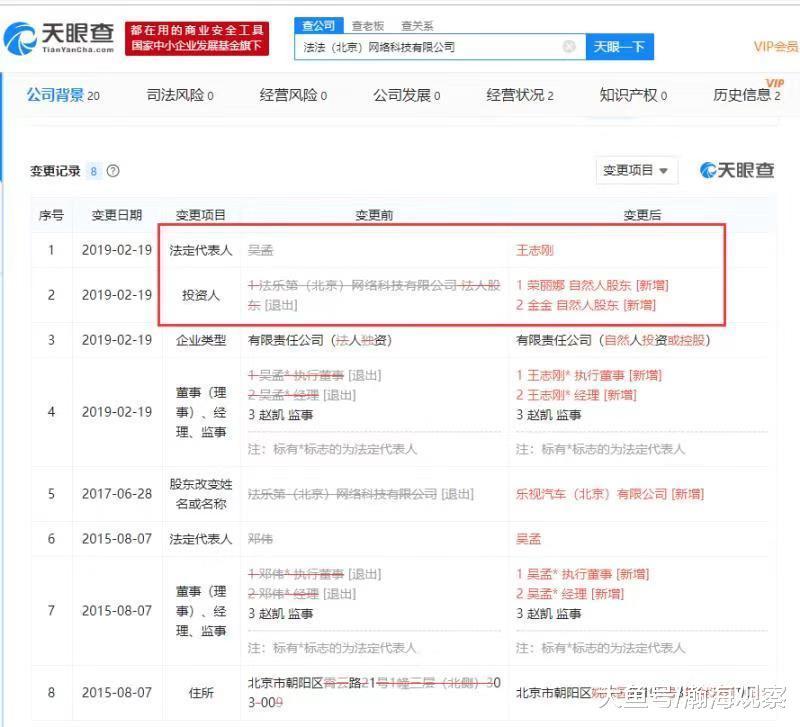Expand the 变更项目 filter dropdown
The image size is (800, 727).
coord(636,170)
